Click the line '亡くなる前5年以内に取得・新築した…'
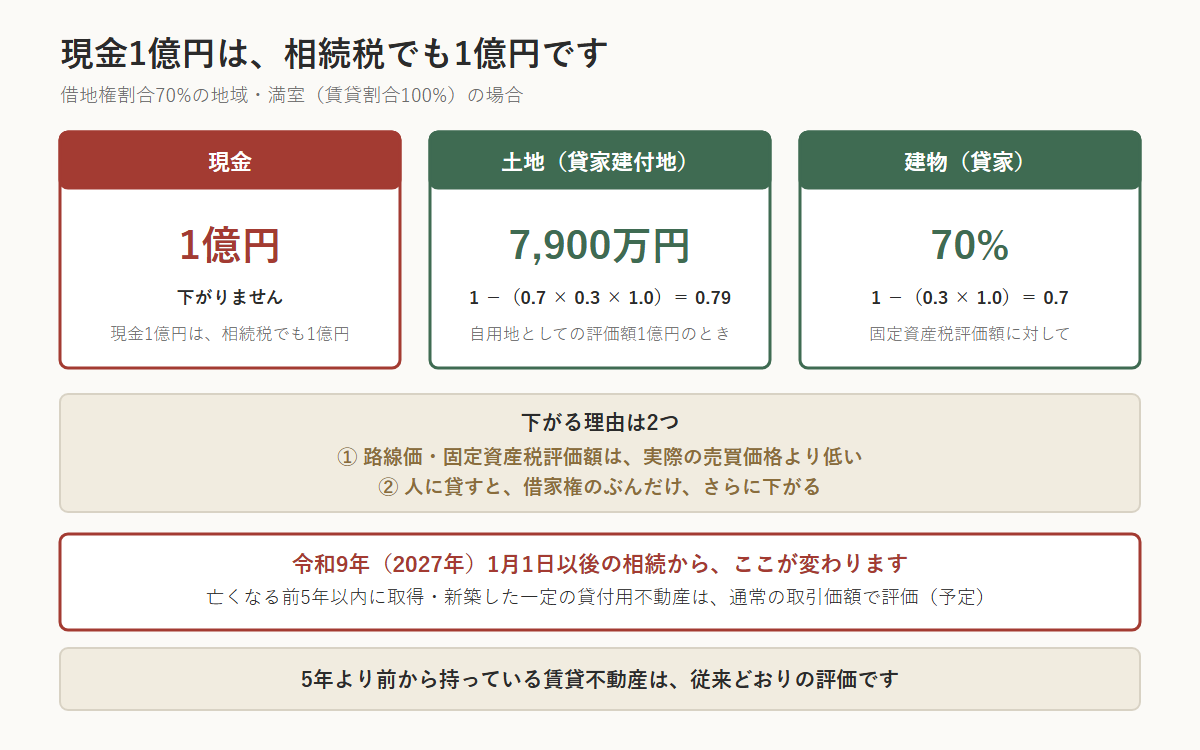Viewport: 1200px width, 750px height. pos(600,597)
